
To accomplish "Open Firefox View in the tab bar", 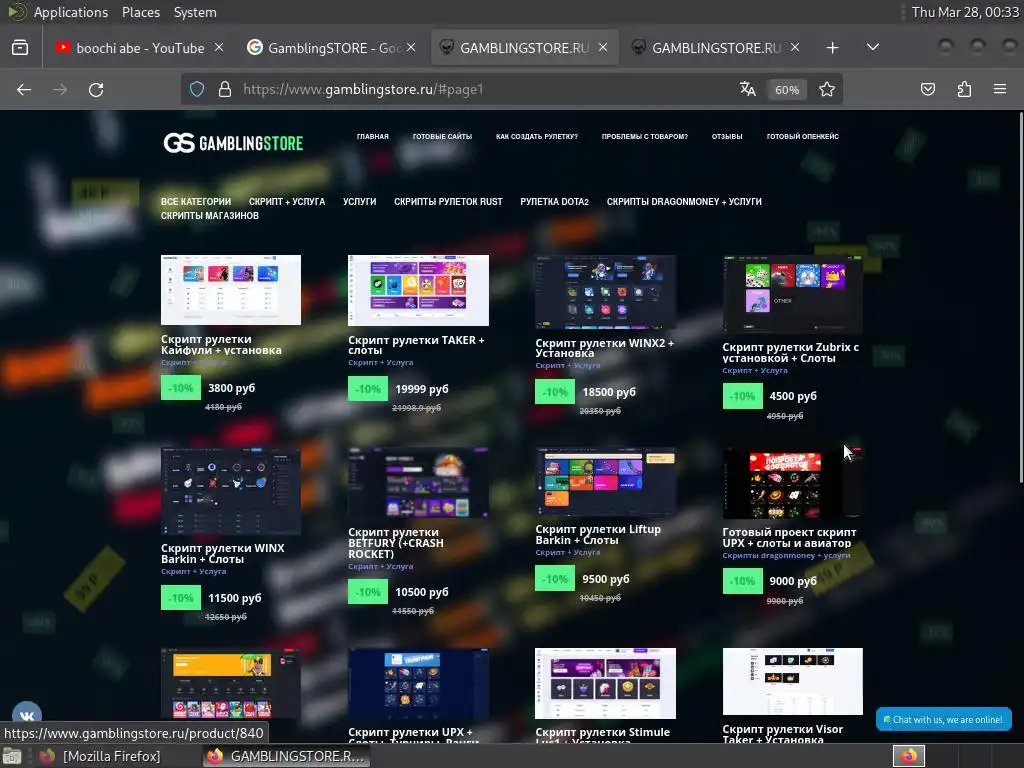I will [20, 48].
